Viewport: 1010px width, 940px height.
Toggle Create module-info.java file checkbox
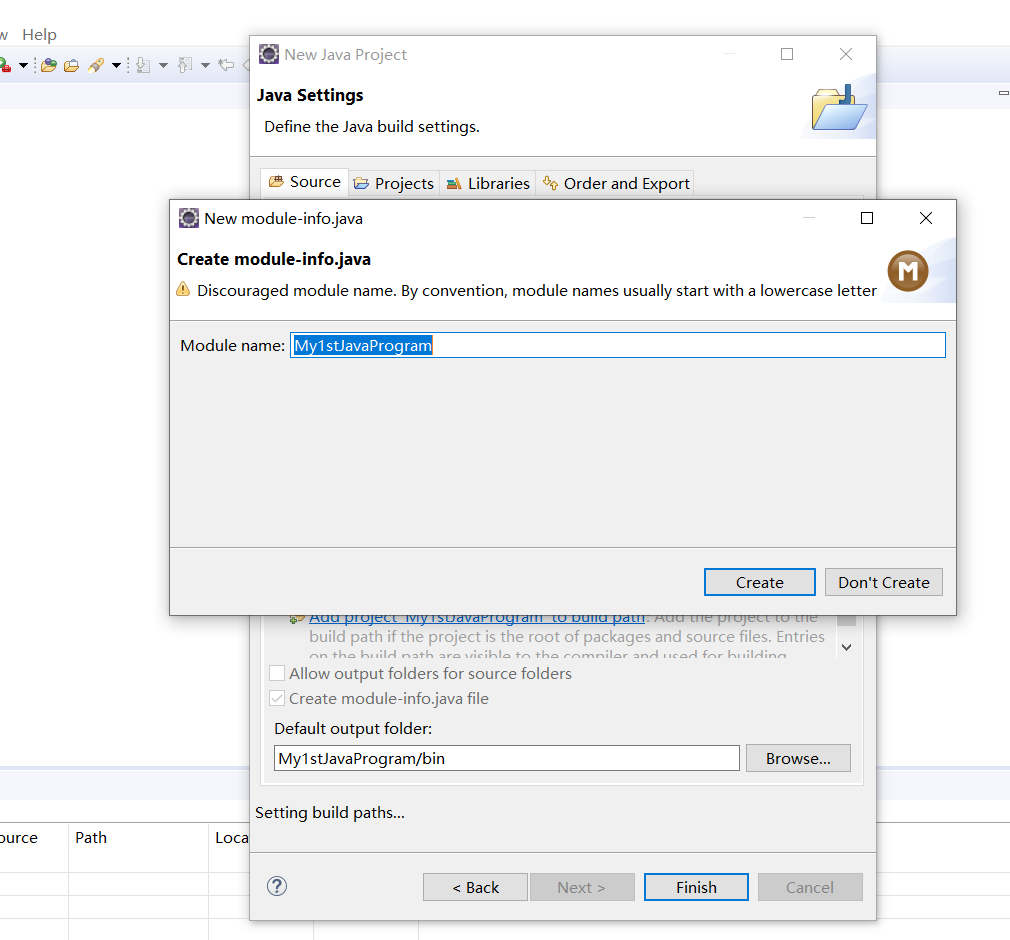277,698
